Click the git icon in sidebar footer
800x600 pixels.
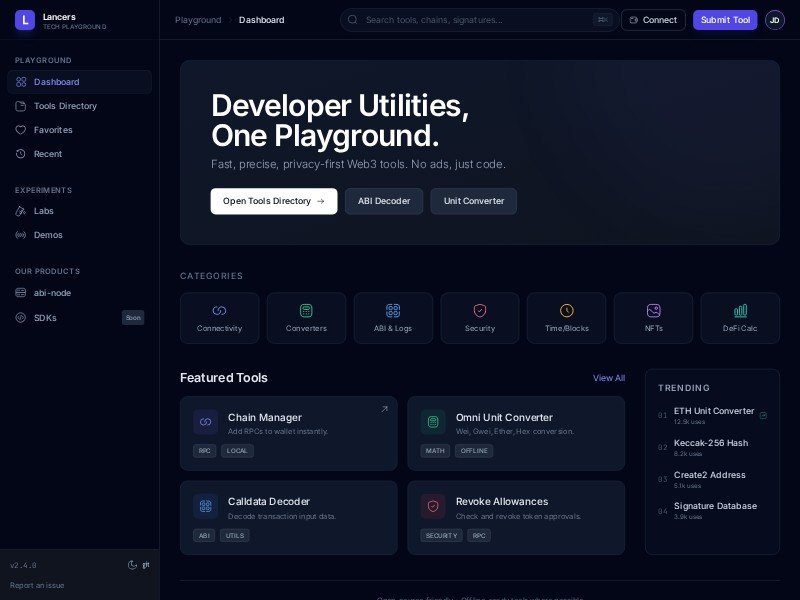146,565
